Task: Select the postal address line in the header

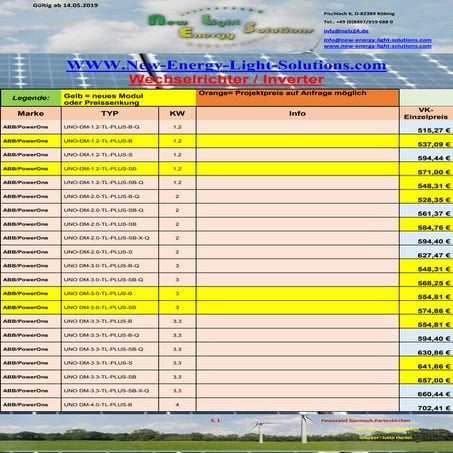Action: click(359, 14)
